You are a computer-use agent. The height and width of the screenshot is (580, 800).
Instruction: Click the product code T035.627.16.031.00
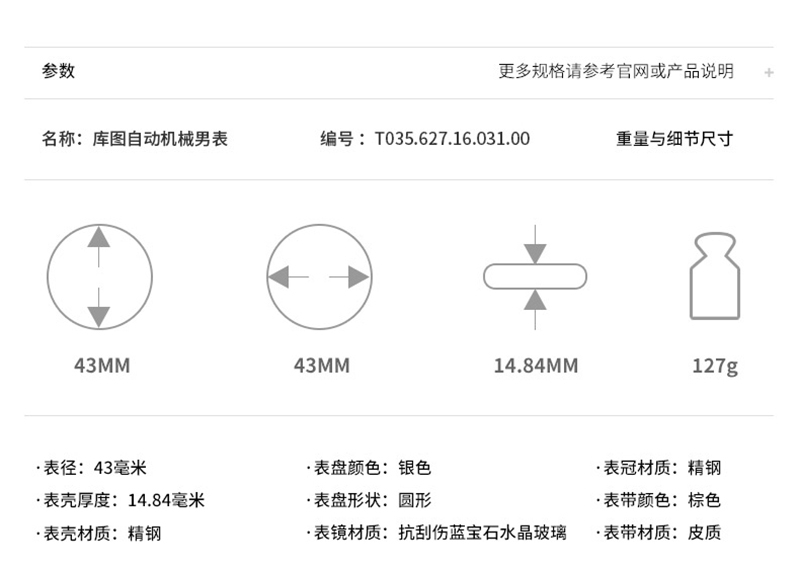pos(452,139)
